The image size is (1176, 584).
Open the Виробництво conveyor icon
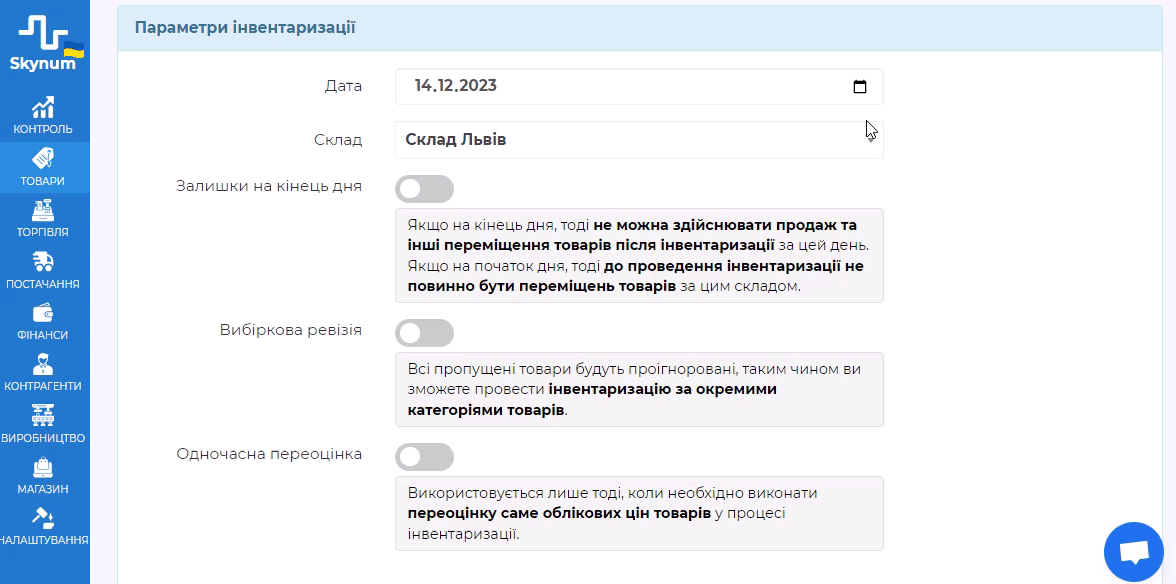[x=43, y=416]
